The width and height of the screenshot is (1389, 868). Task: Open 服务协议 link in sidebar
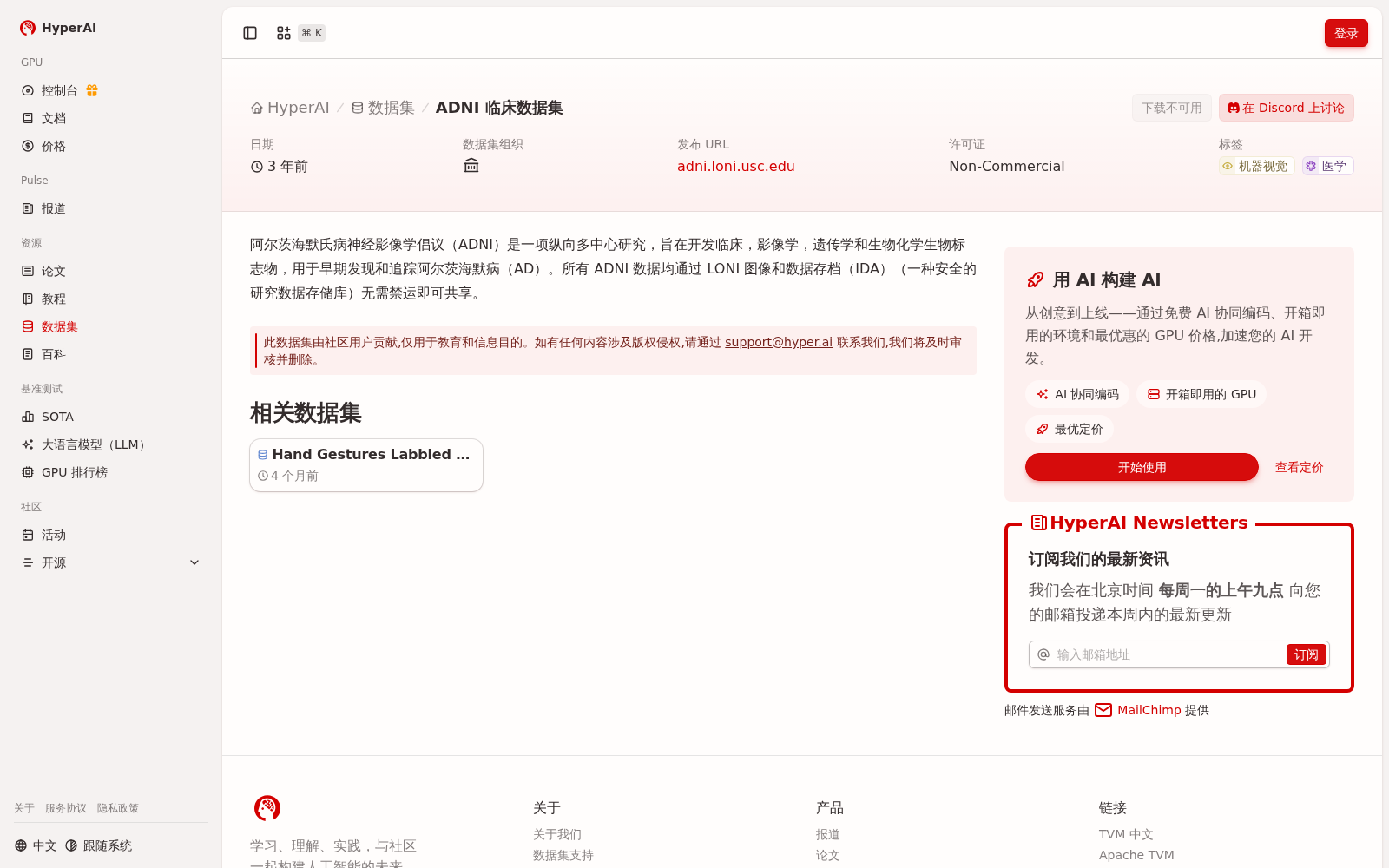(x=66, y=808)
